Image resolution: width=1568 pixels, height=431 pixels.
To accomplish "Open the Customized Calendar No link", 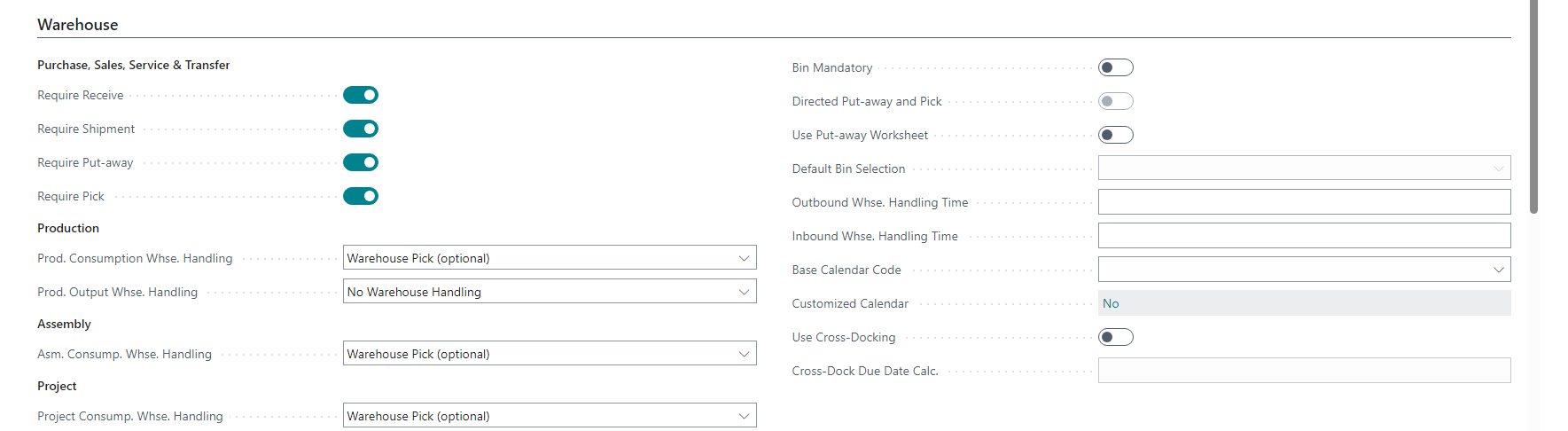I will pyautogui.click(x=1111, y=303).
